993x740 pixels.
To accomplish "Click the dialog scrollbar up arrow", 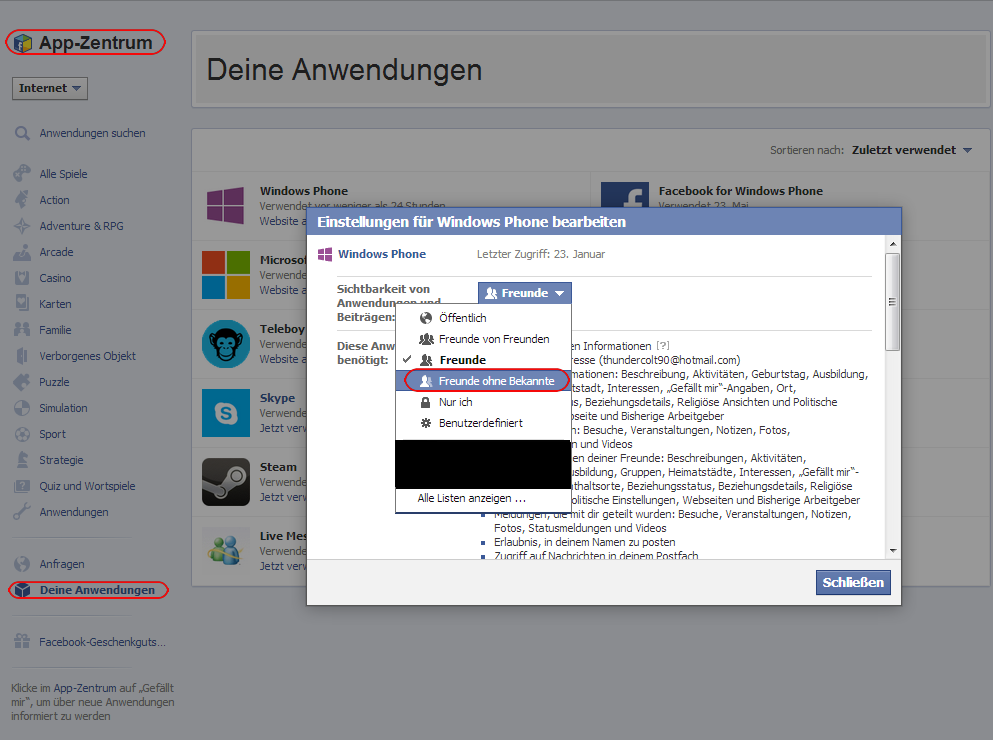I will pyautogui.click(x=892, y=244).
